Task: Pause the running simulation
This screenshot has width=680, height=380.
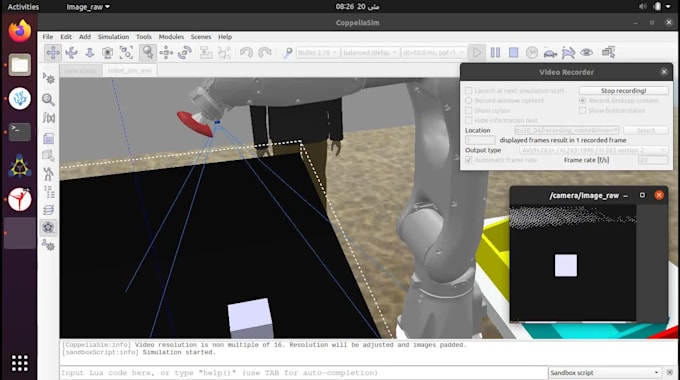Action: point(495,52)
